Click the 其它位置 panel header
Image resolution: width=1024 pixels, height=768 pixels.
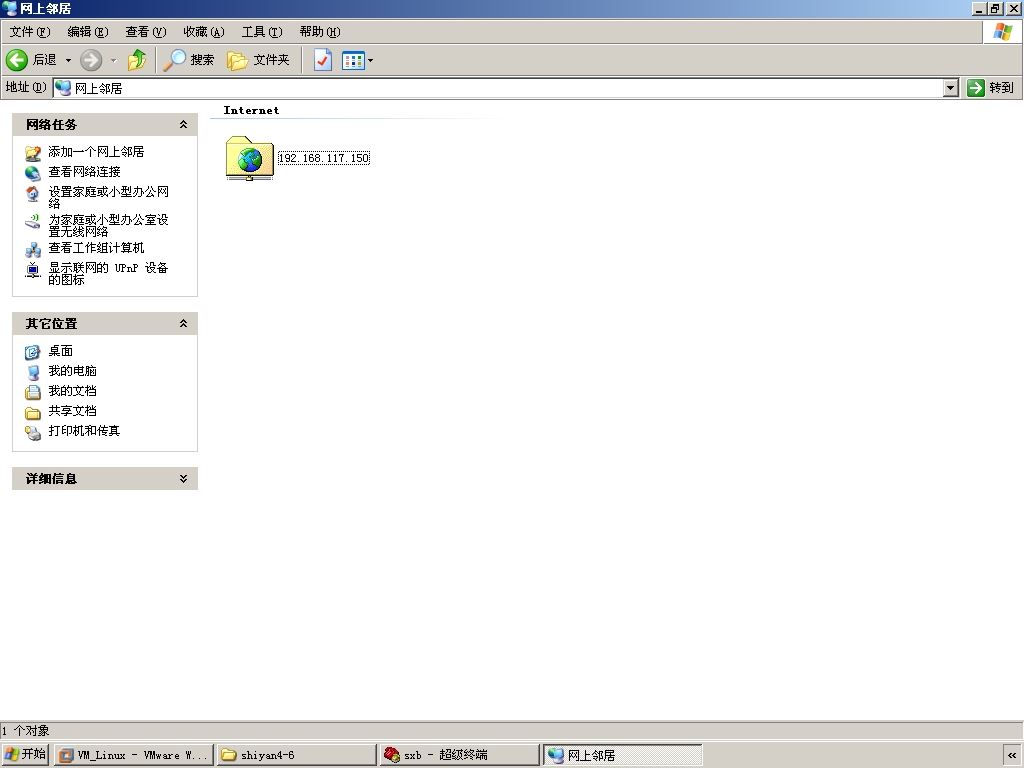pos(104,323)
